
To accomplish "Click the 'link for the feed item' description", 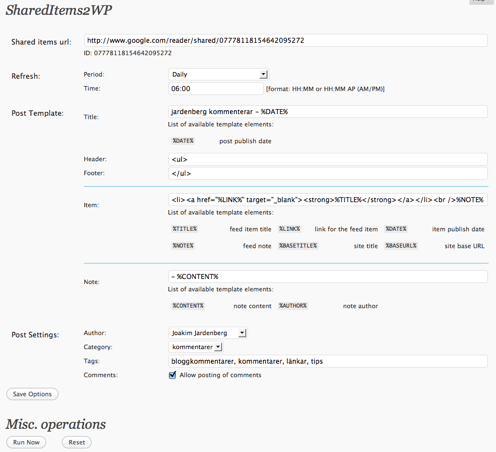I will (x=346, y=229).
